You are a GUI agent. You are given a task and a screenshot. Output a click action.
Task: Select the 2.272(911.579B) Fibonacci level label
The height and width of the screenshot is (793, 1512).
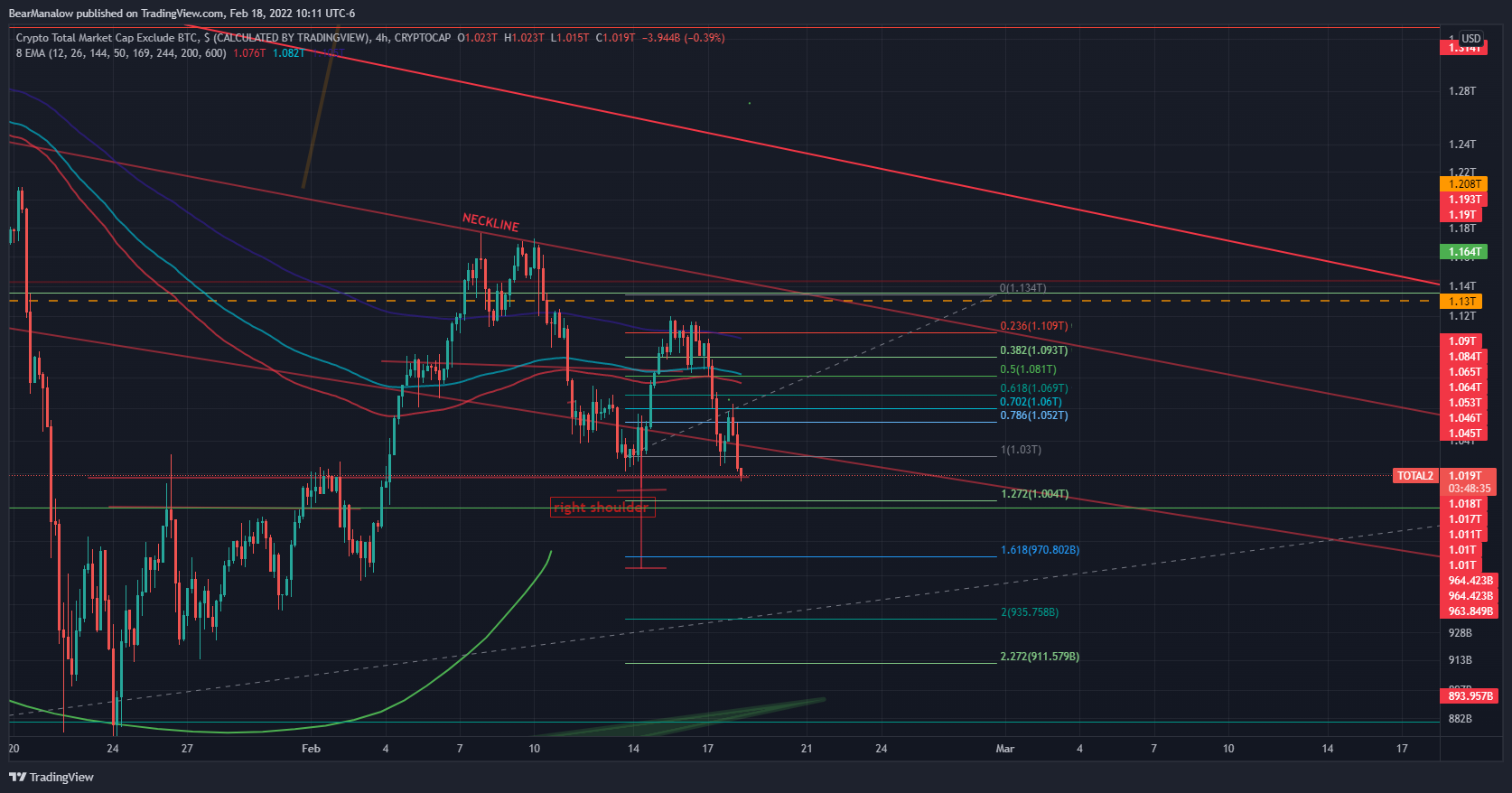(x=1040, y=657)
